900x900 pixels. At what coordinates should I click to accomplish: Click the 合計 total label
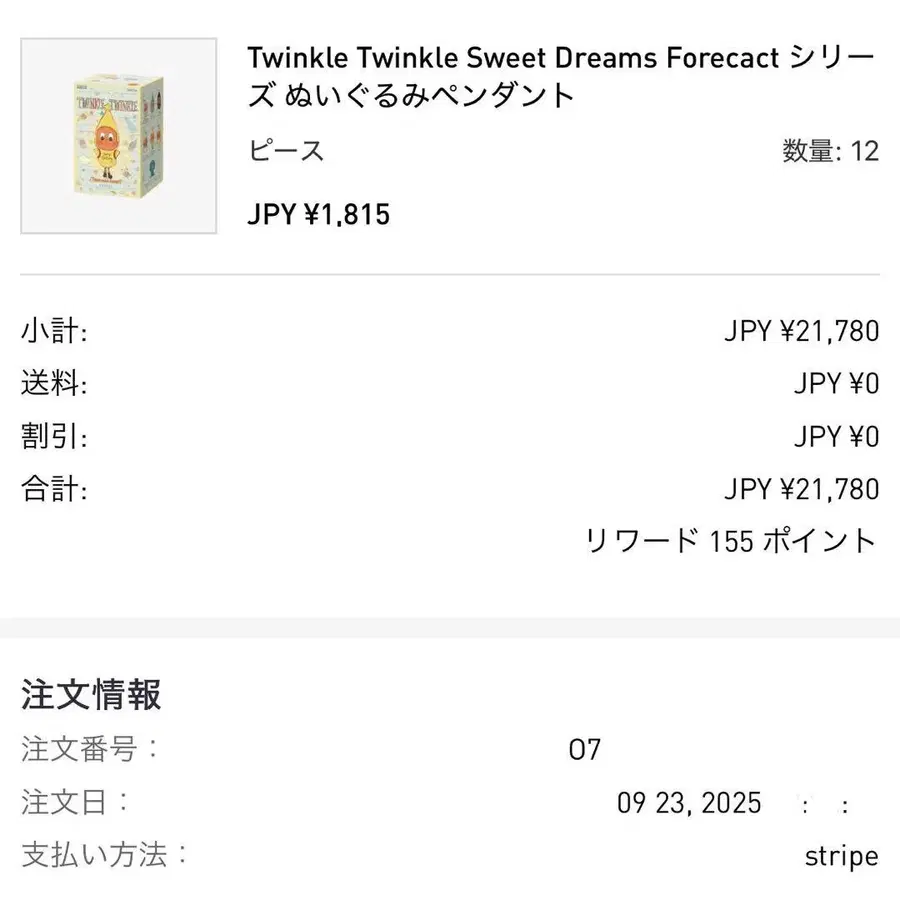point(54,489)
